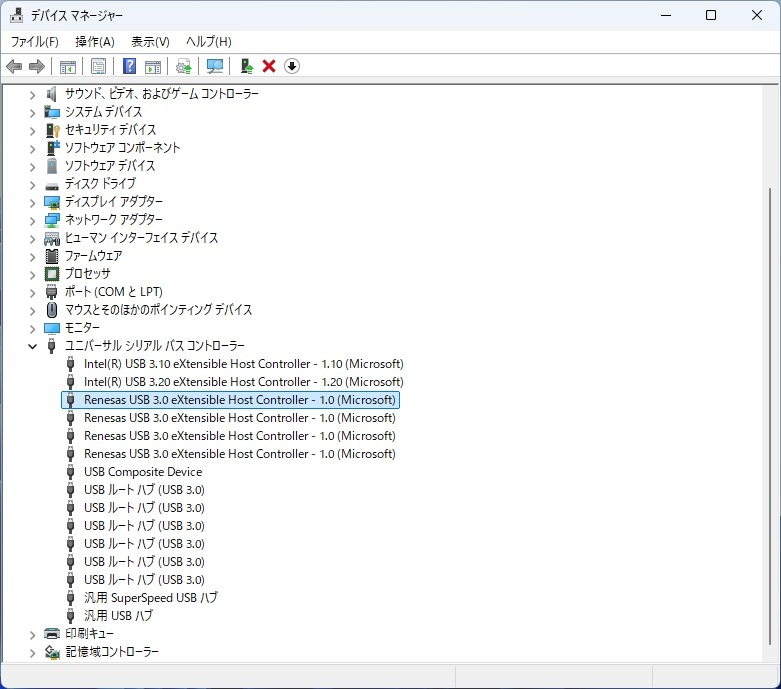Open the 表示(V) menu

[150, 41]
